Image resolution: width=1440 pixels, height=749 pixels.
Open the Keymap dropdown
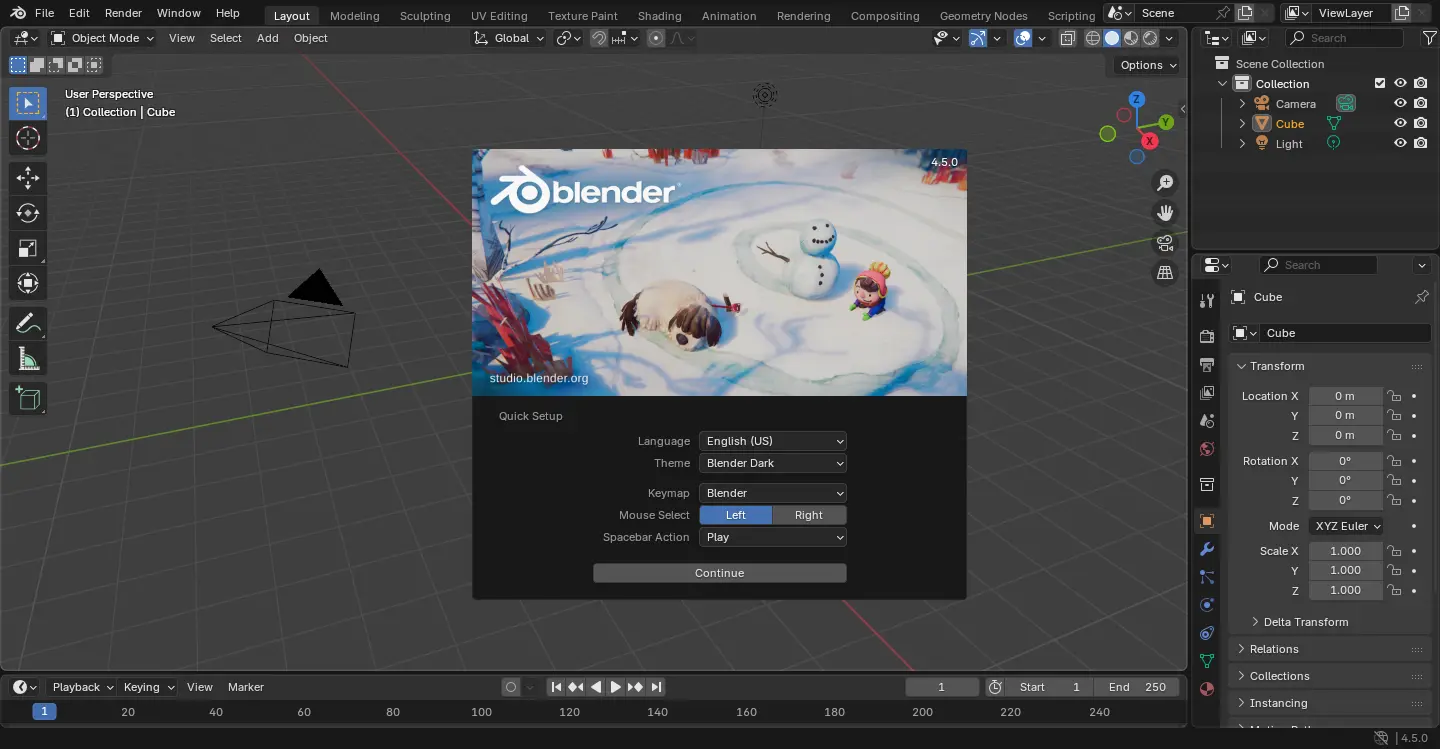coord(773,493)
